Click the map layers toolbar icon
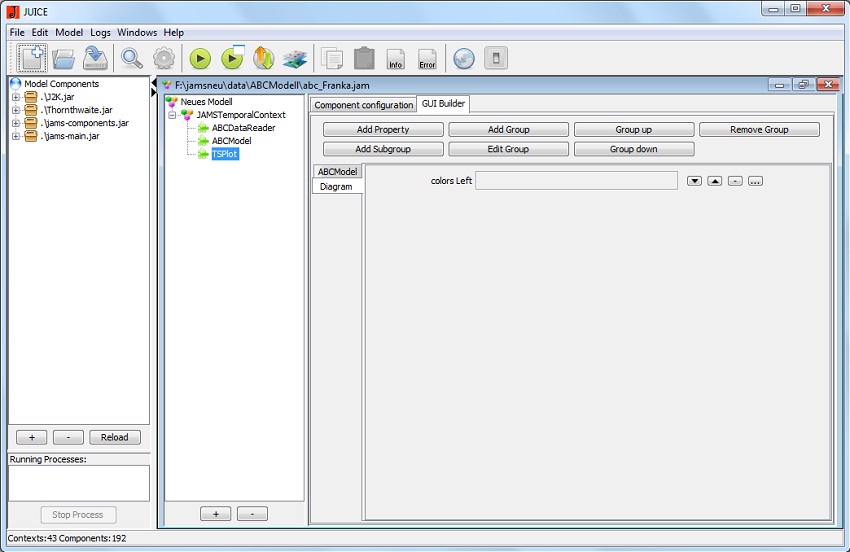Image resolution: width=850 pixels, height=552 pixels. pos(294,58)
